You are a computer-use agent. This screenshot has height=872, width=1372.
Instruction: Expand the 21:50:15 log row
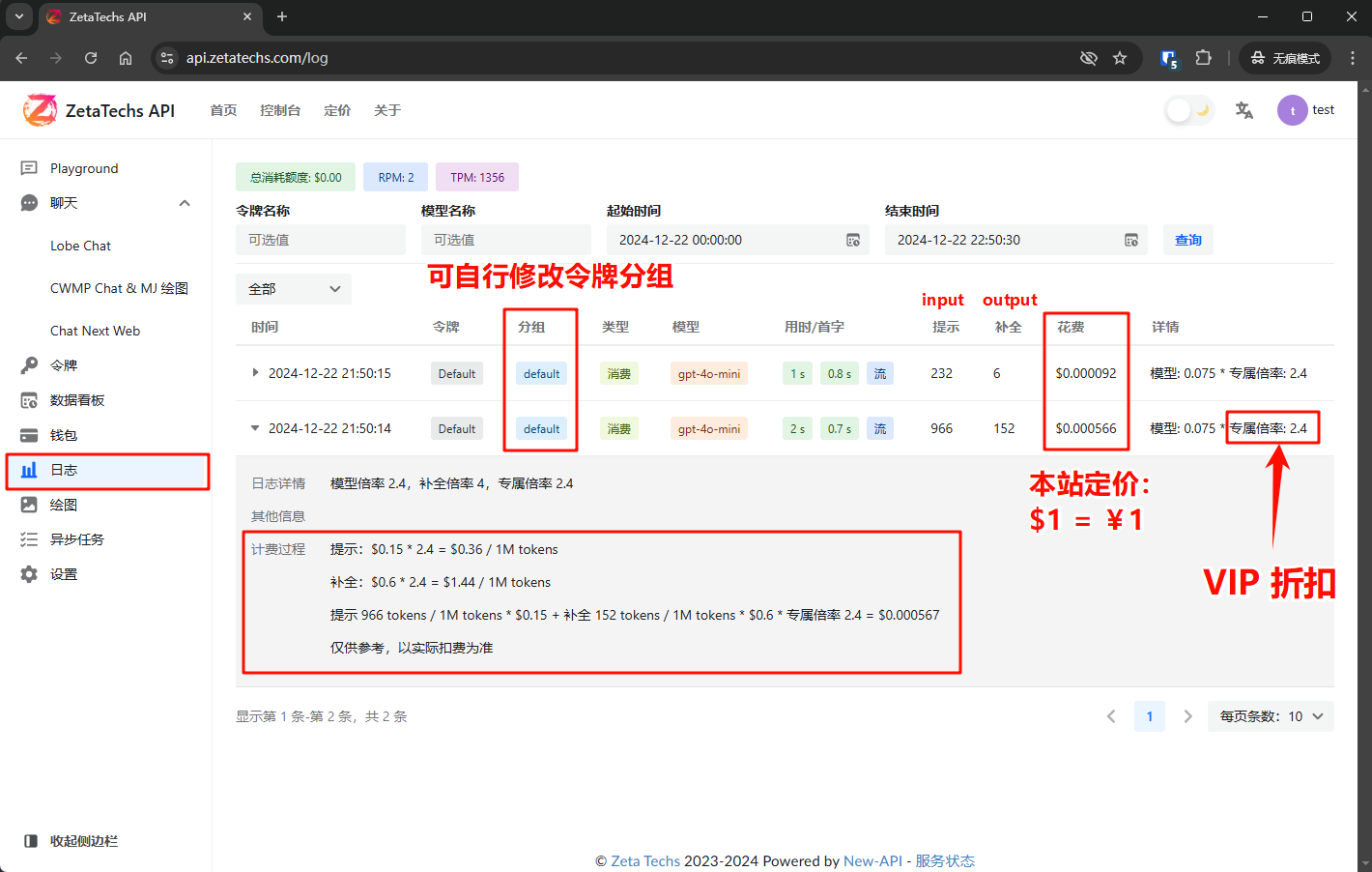coord(255,372)
